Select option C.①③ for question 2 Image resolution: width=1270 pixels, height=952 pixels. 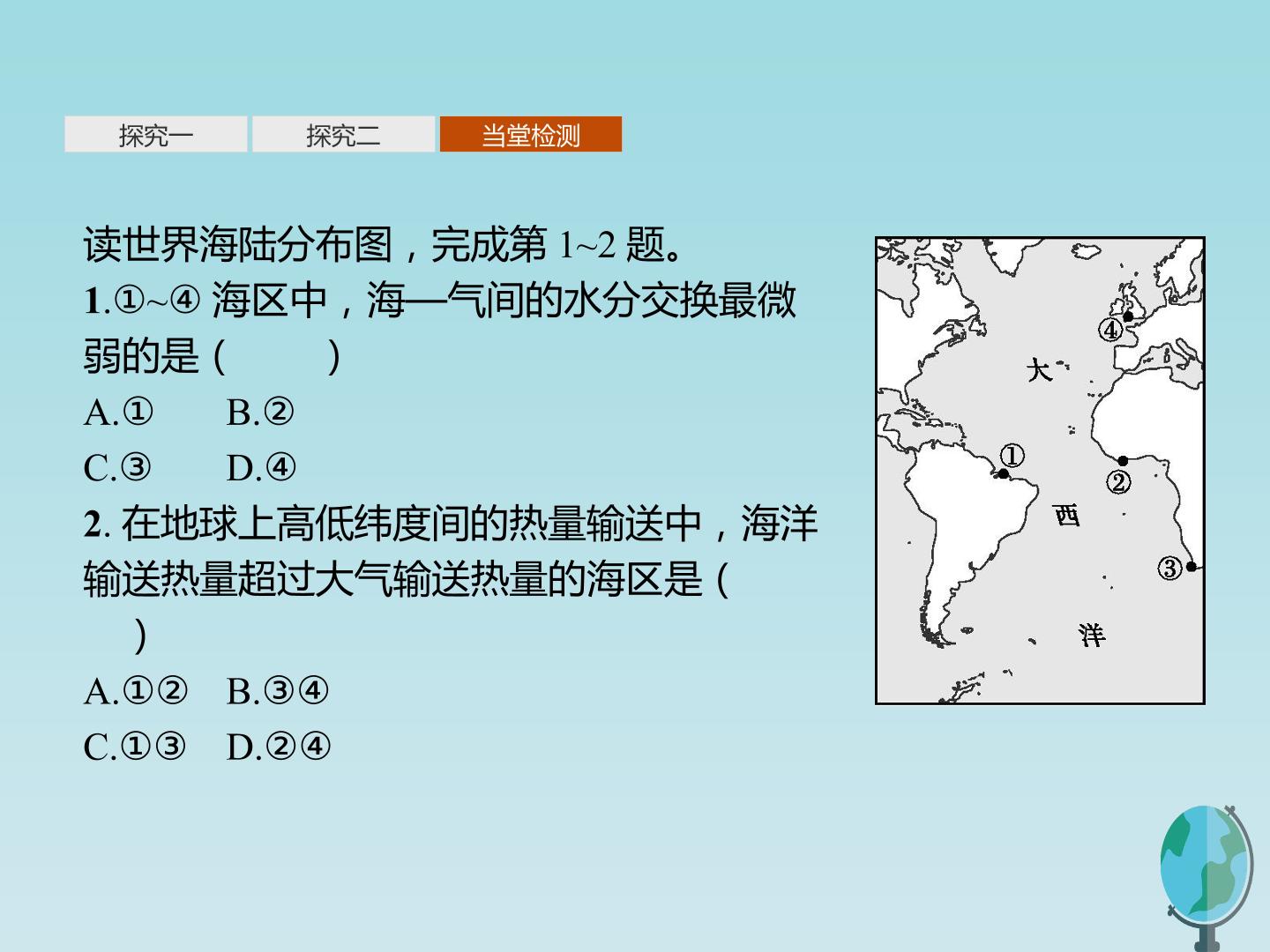135,747
